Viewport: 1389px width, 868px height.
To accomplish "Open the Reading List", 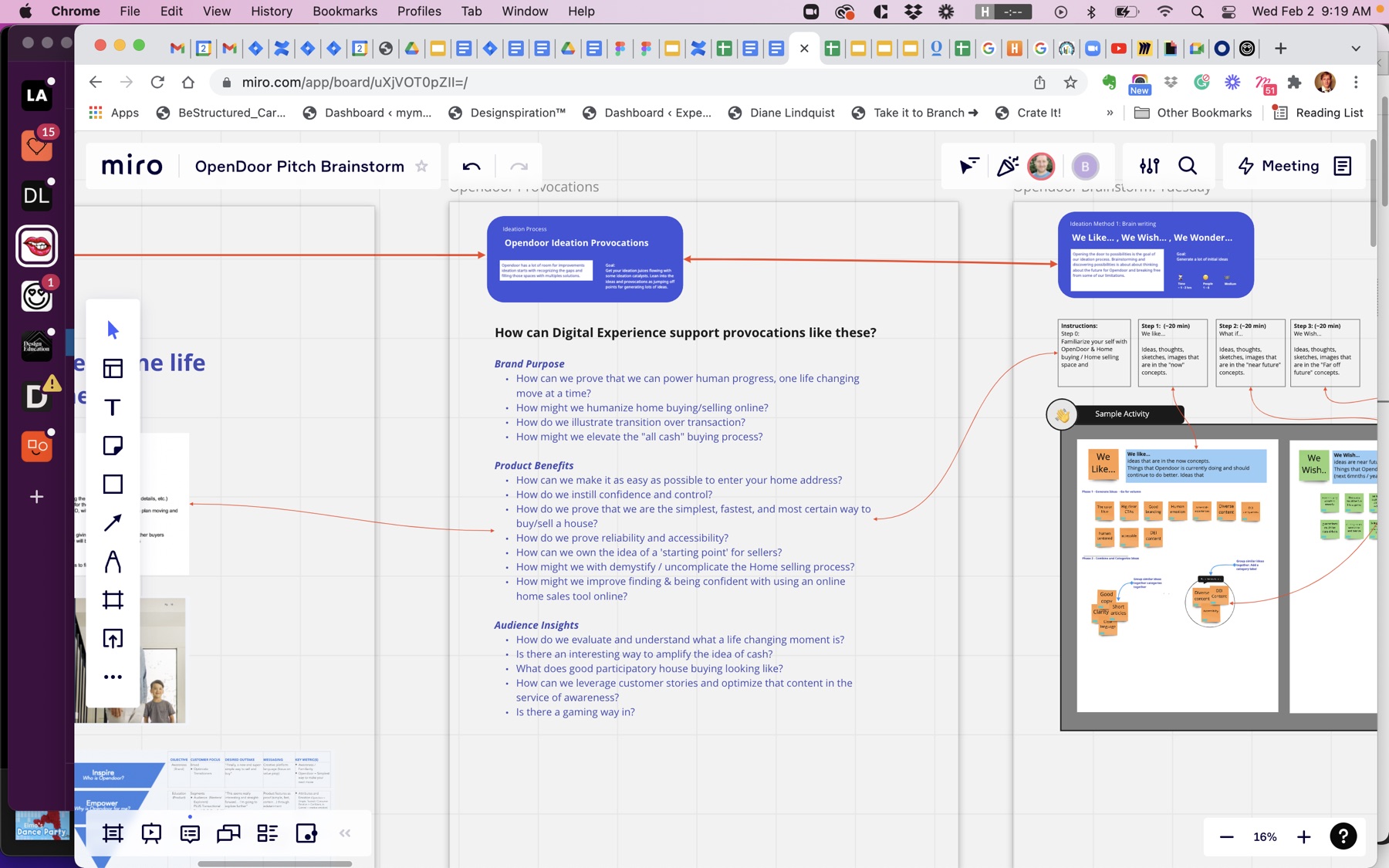I will [1318, 113].
